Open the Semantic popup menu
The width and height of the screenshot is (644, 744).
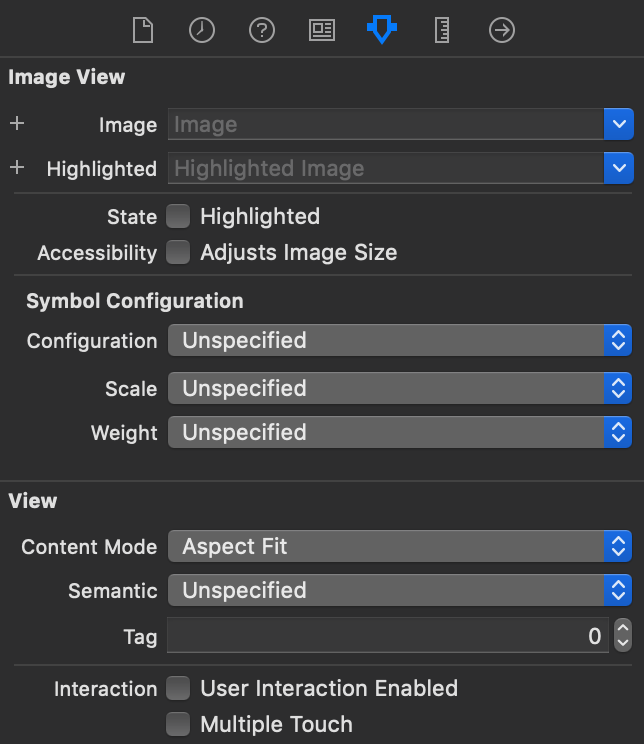point(400,590)
